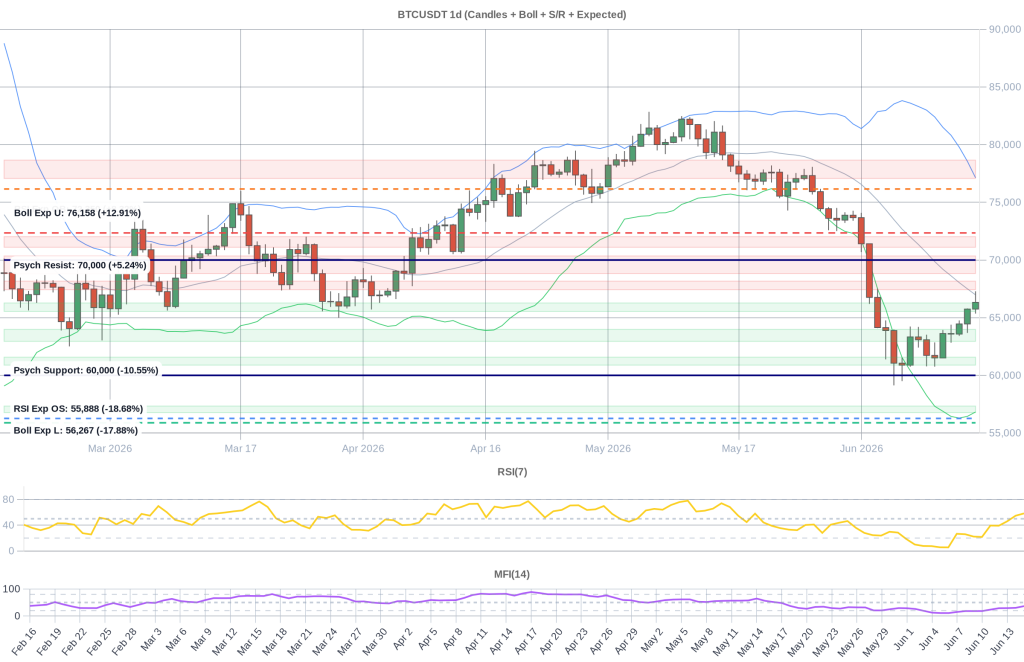Click the 55,000 price axis label
1024x662 pixels.
click(1004, 433)
